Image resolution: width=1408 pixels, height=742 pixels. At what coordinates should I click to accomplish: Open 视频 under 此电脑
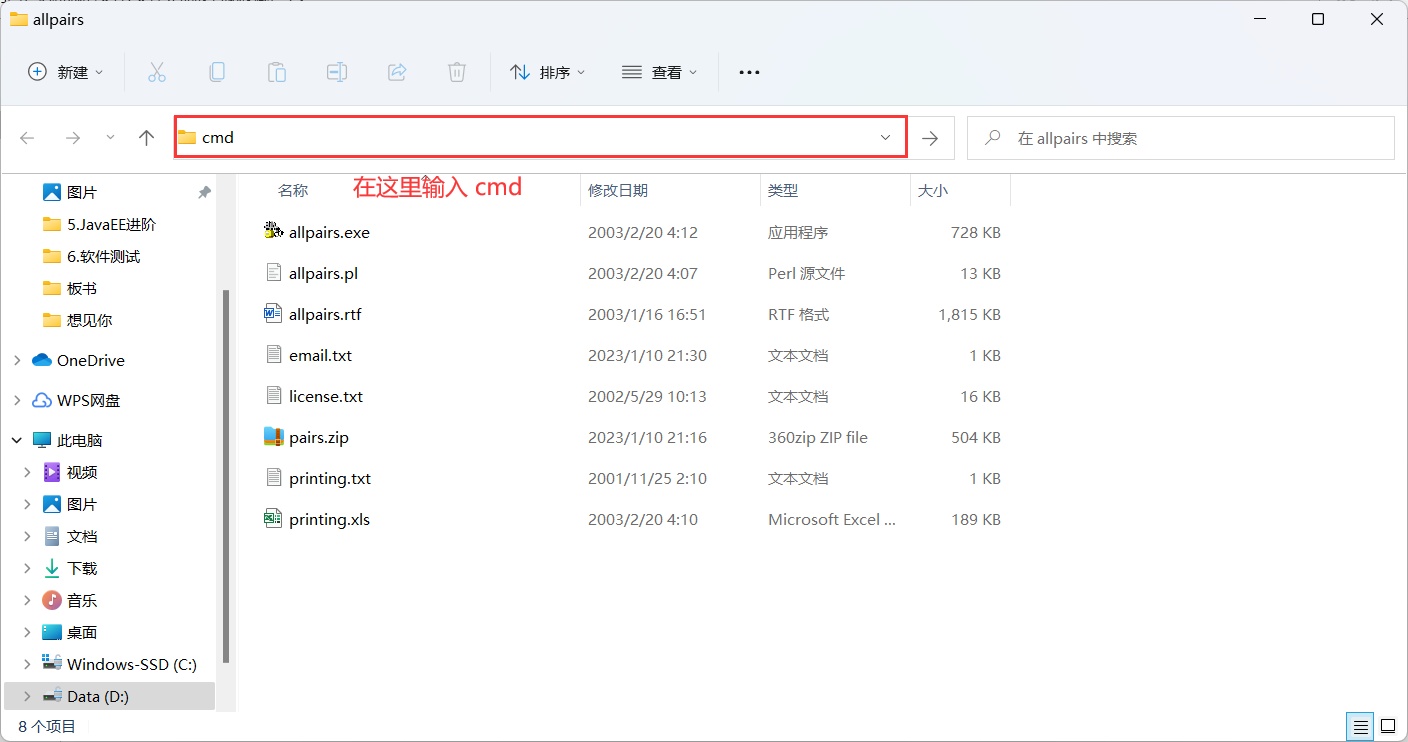[x=69, y=472]
